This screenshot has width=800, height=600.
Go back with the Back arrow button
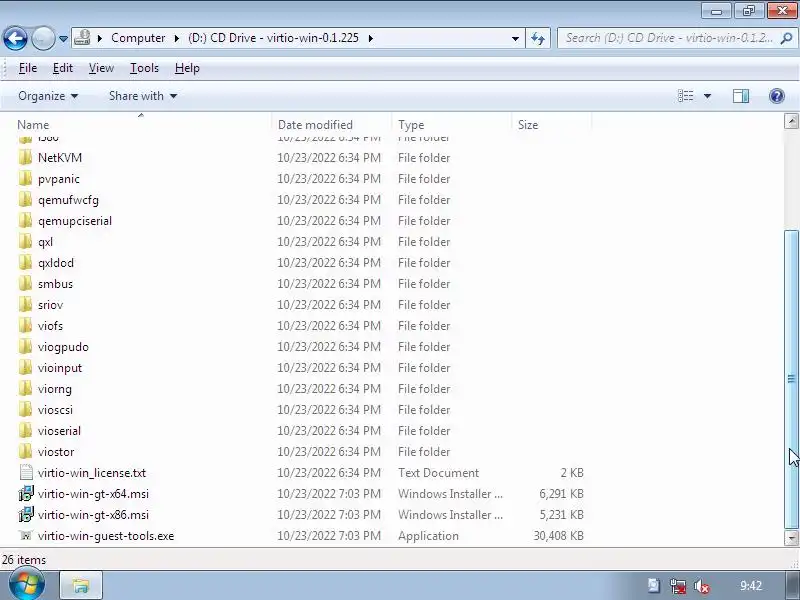pyautogui.click(x=15, y=38)
